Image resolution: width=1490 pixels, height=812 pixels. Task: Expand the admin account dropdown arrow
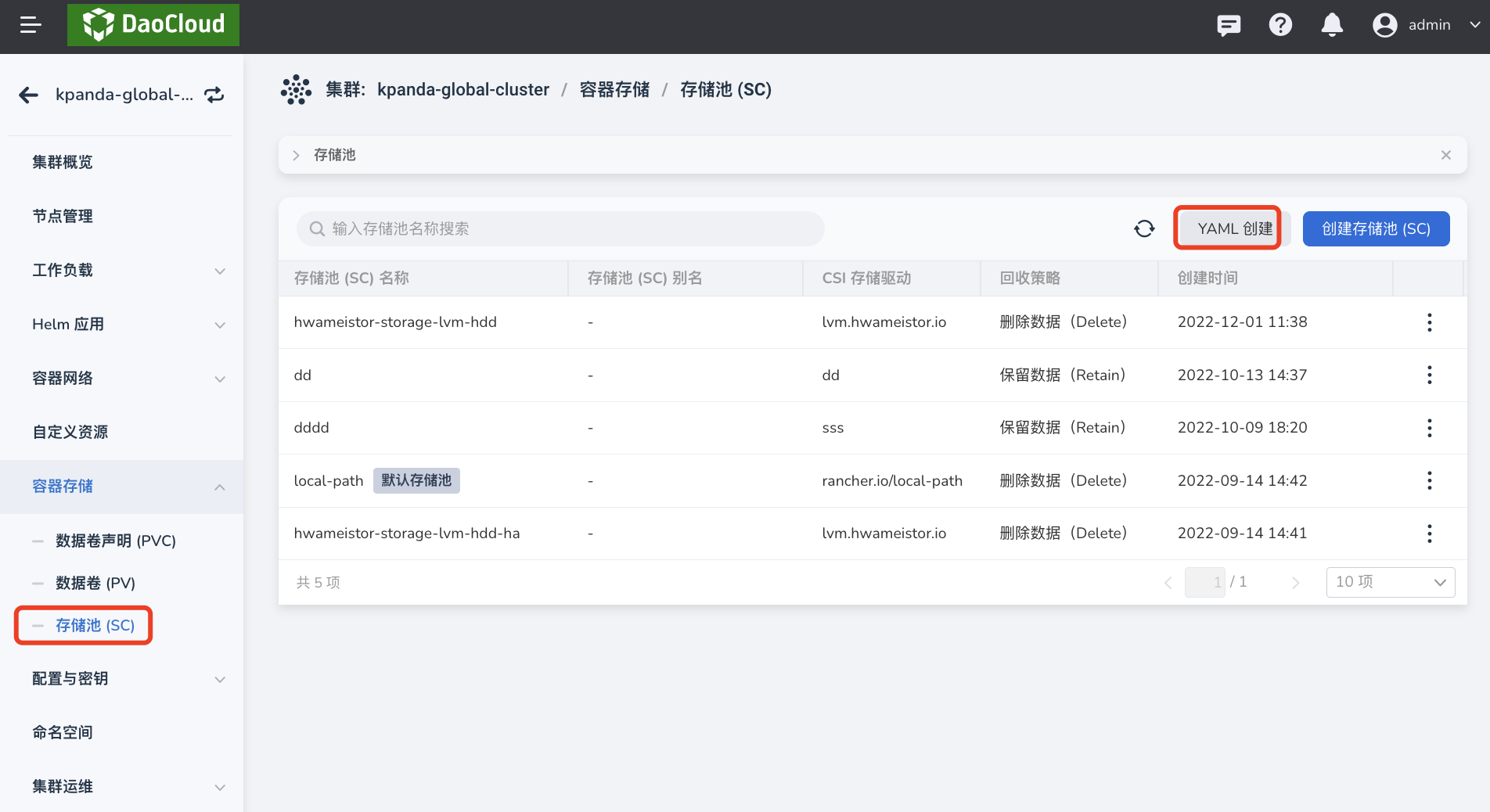point(1474,25)
